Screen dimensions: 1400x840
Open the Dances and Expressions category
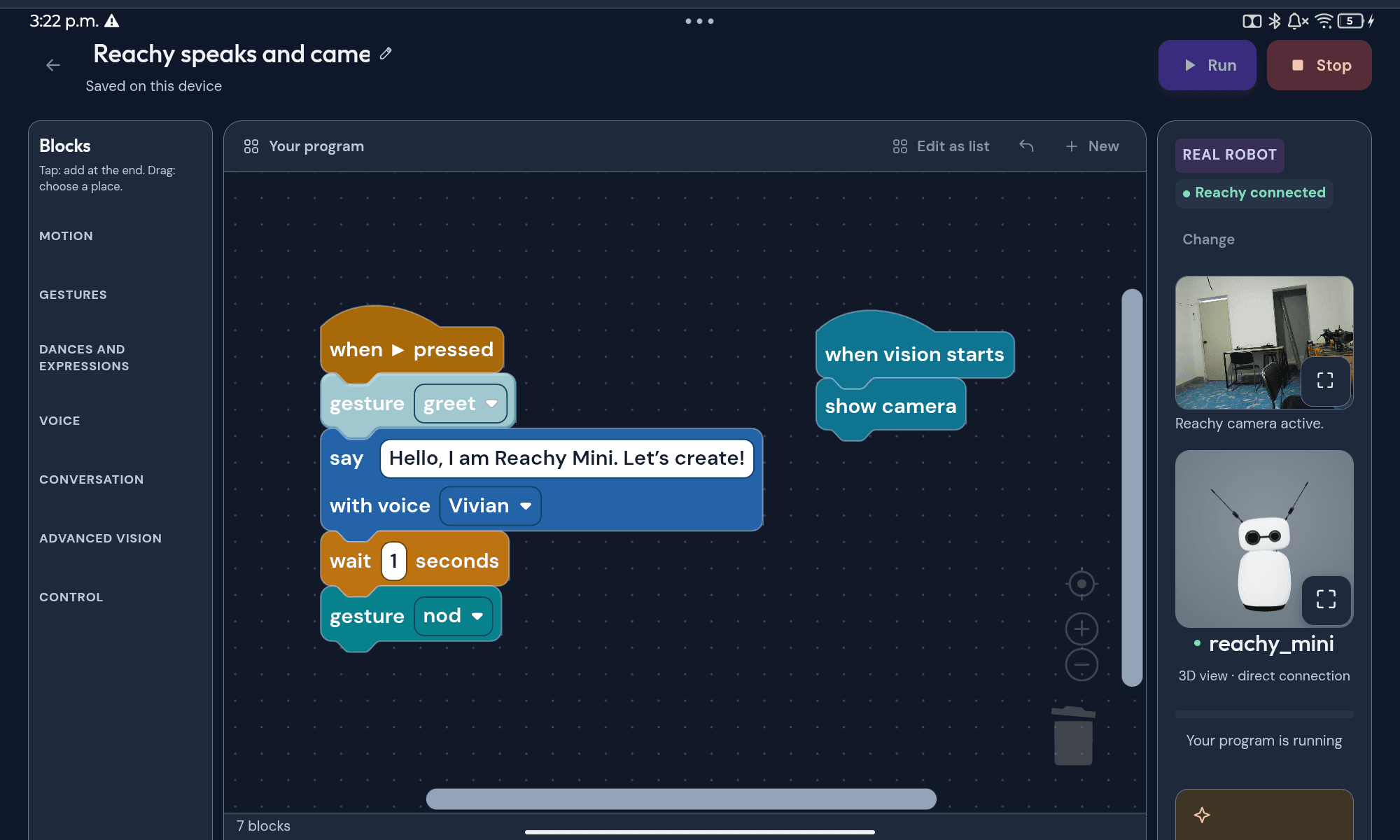coord(84,358)
